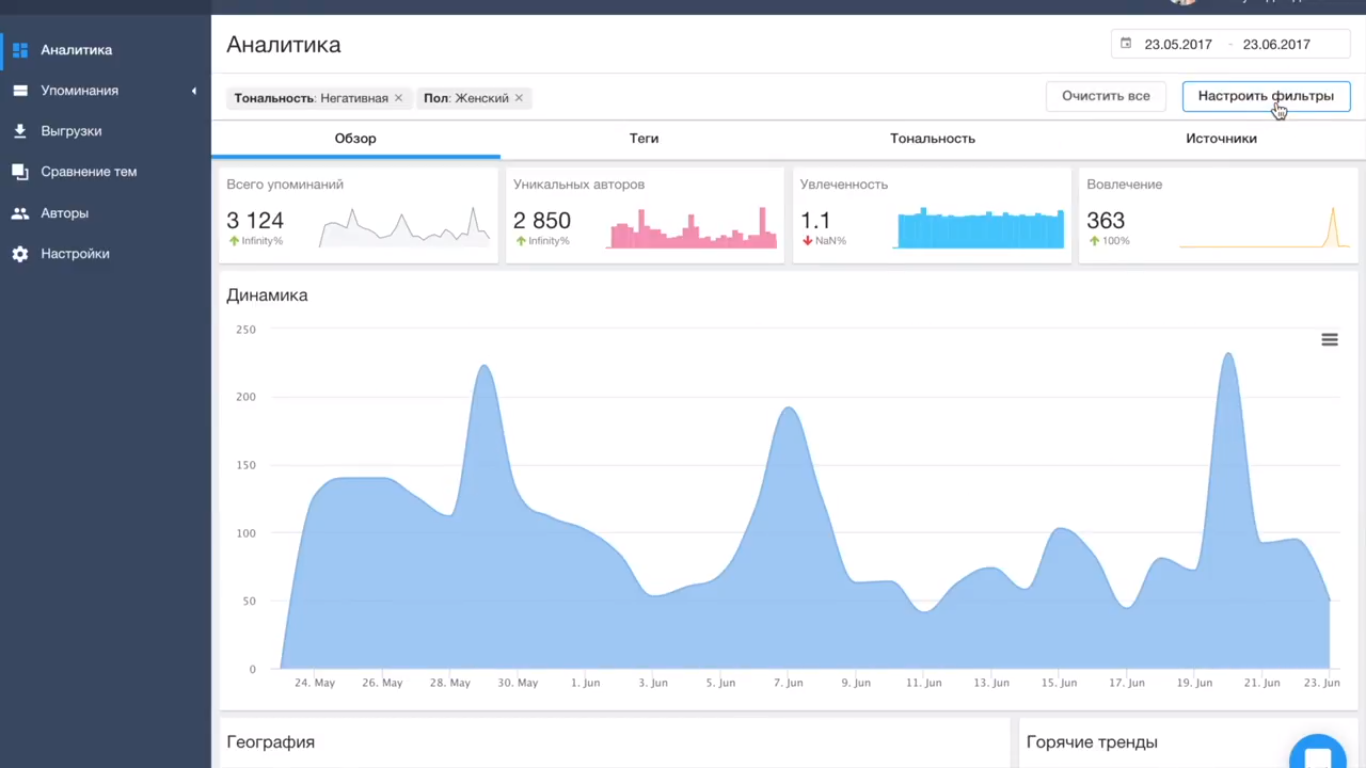Open the Источники tab
Image resolution: width=1366 pixels, height=768 pixels.
(1221, 139)
